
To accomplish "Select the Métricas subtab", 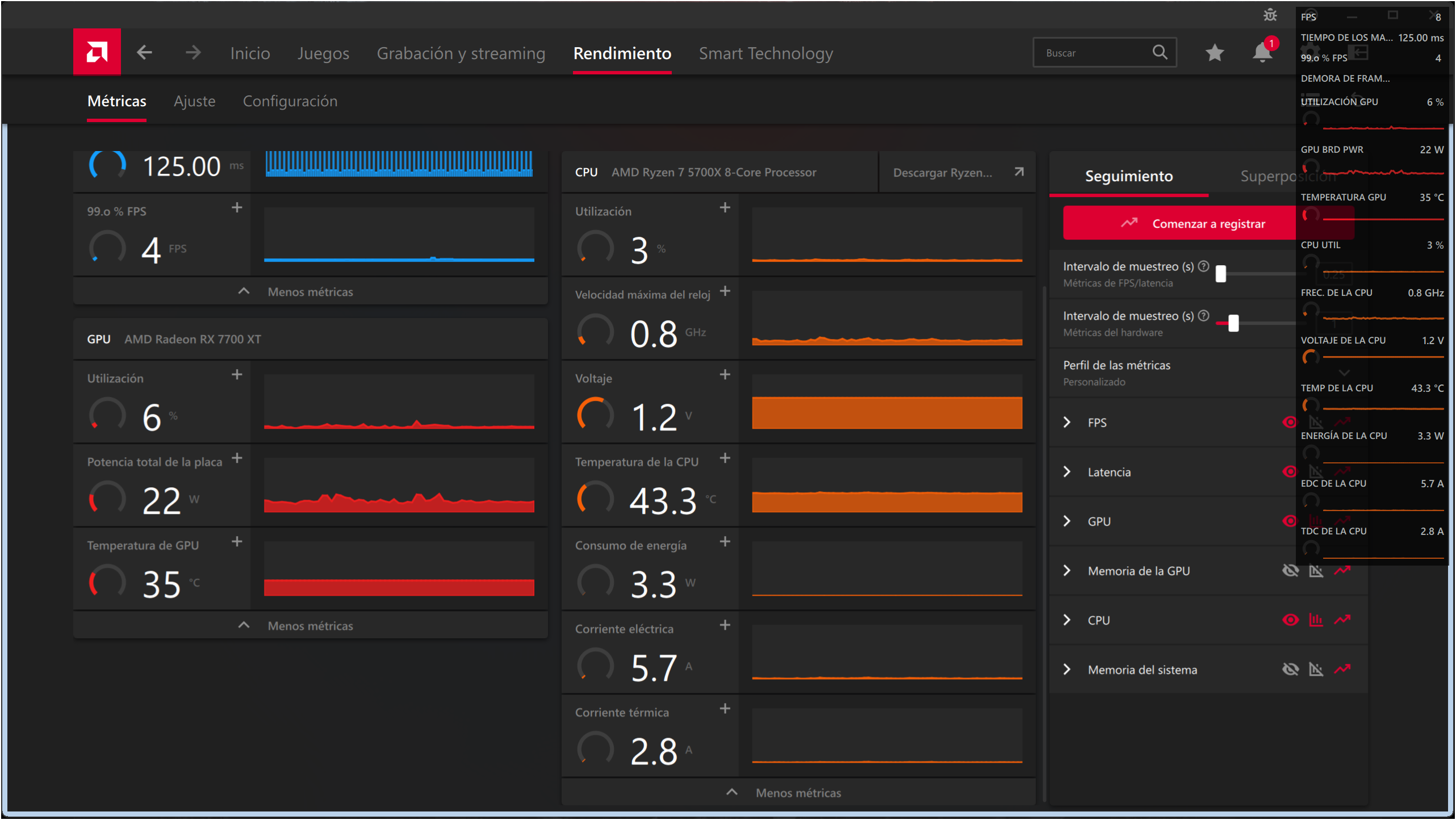I will point(116,101).
